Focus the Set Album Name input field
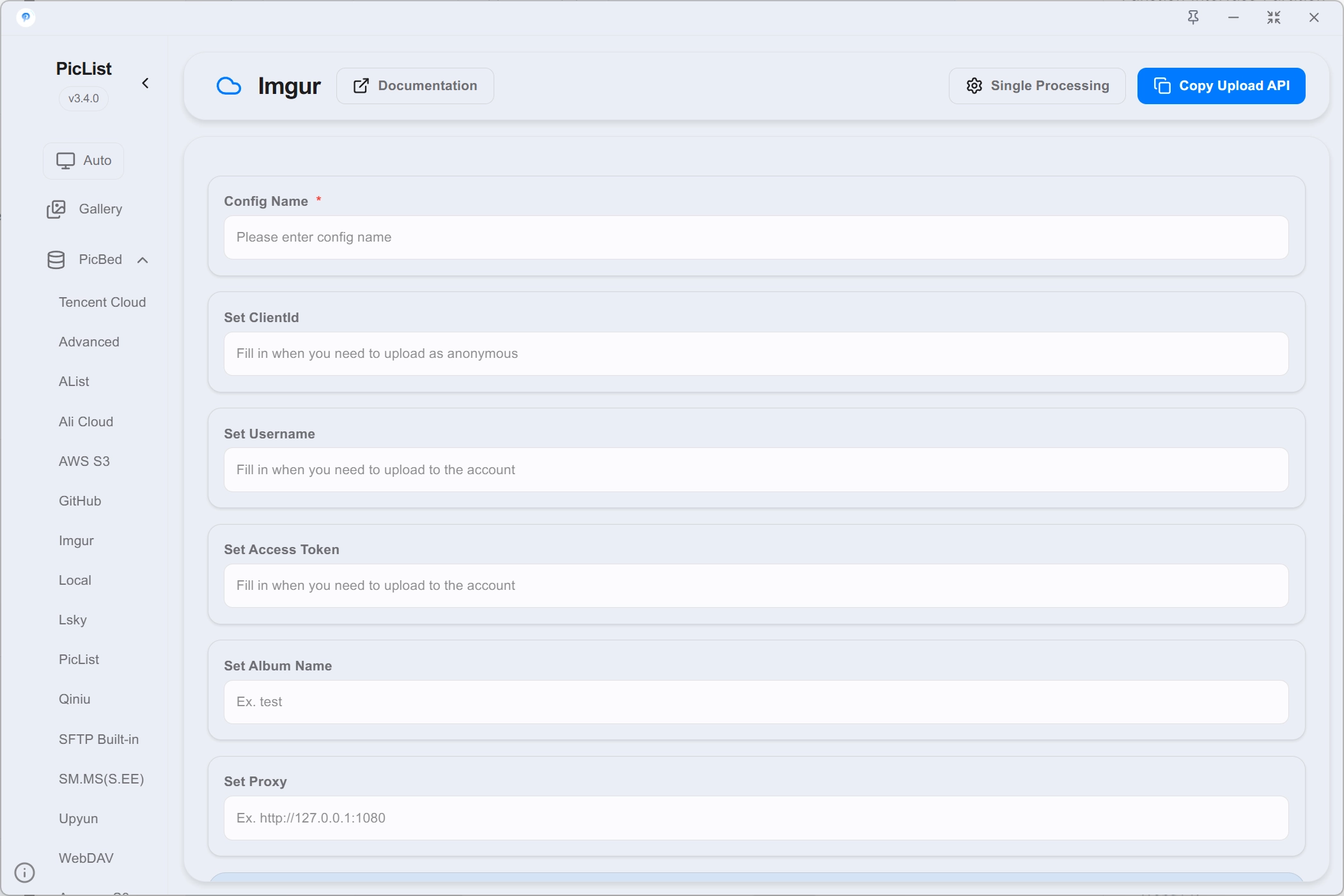This screenshot has width=1344, height=896. click(x=756, y=702)
